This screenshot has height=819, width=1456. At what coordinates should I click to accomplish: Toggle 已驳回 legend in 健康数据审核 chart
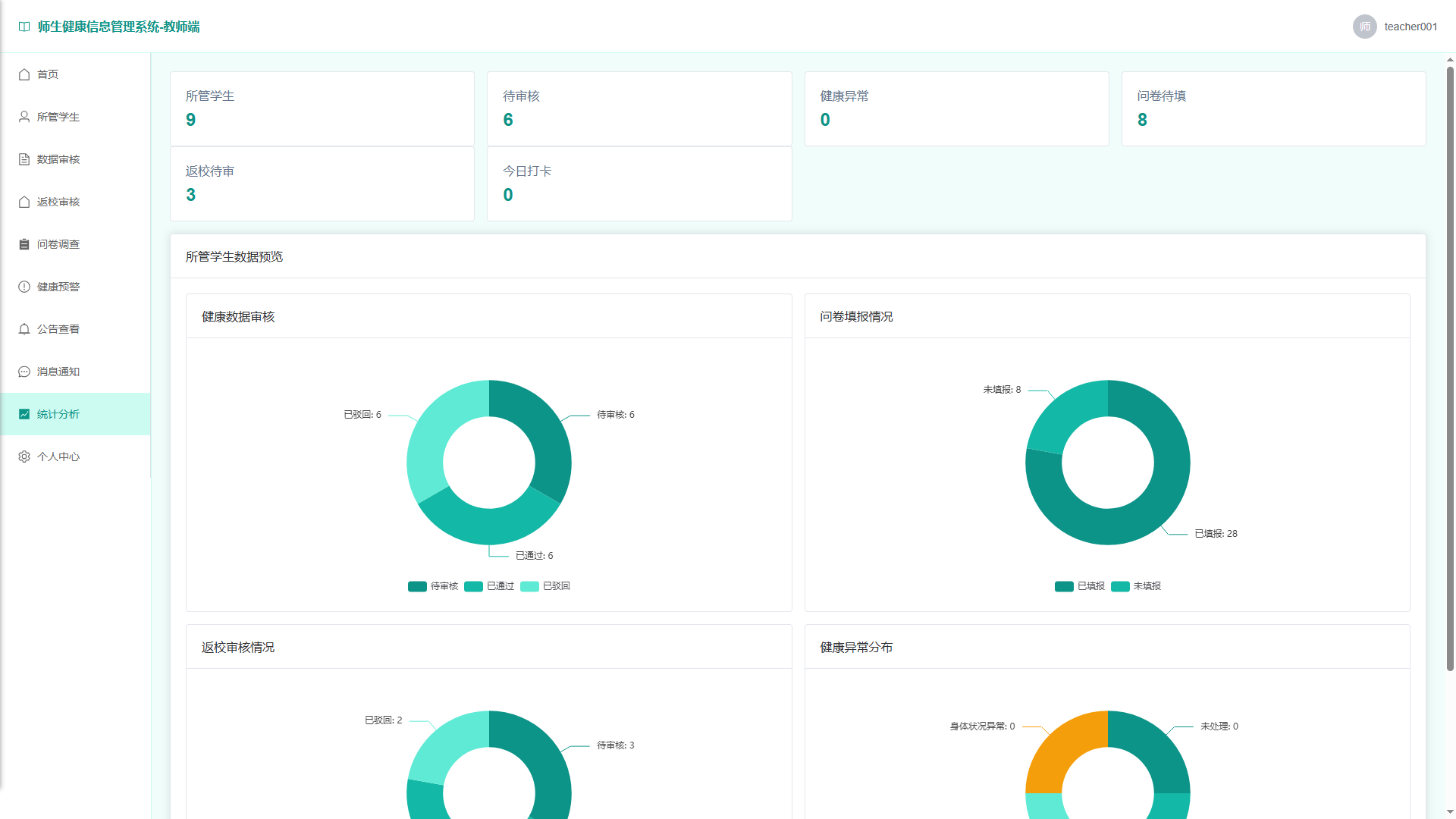coord(545,586)
